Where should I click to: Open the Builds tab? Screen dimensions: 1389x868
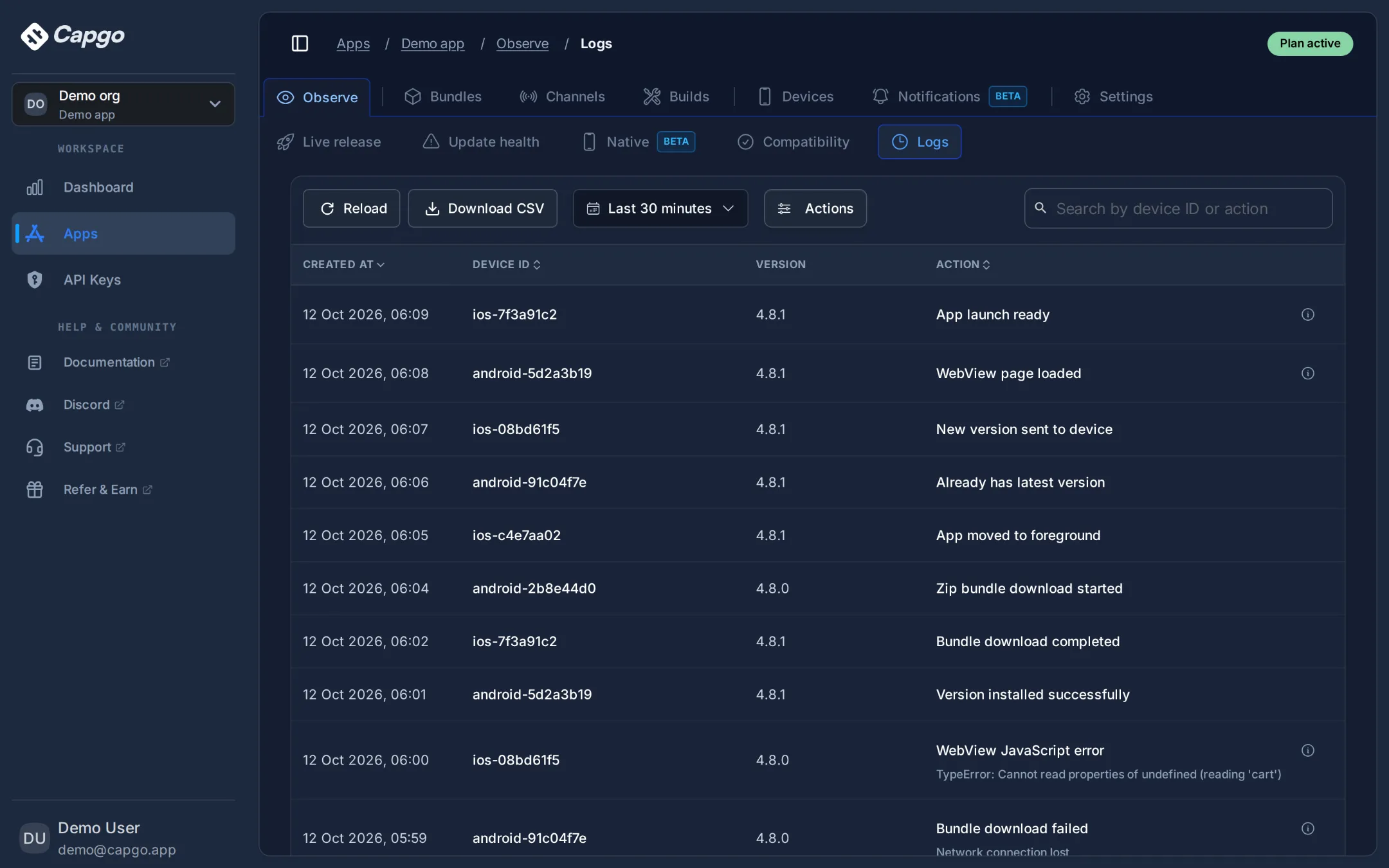point(676,96)
